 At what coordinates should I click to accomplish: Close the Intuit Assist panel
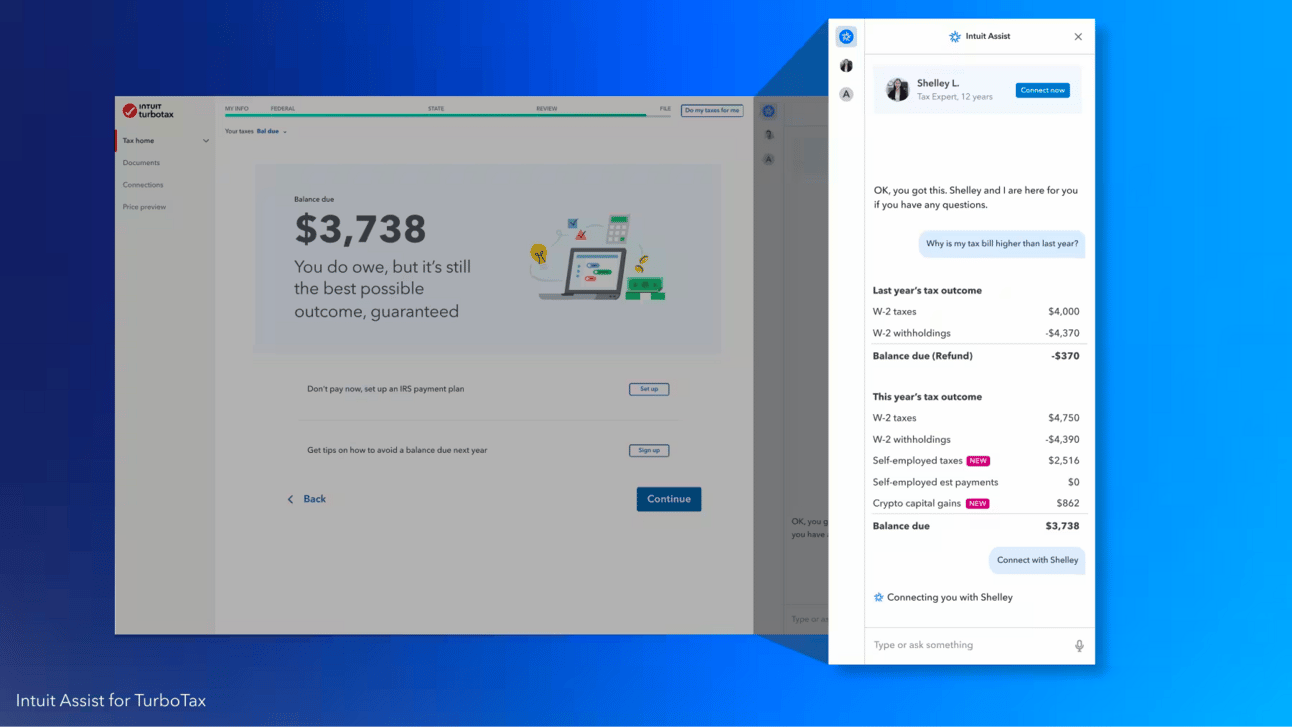1078,37
